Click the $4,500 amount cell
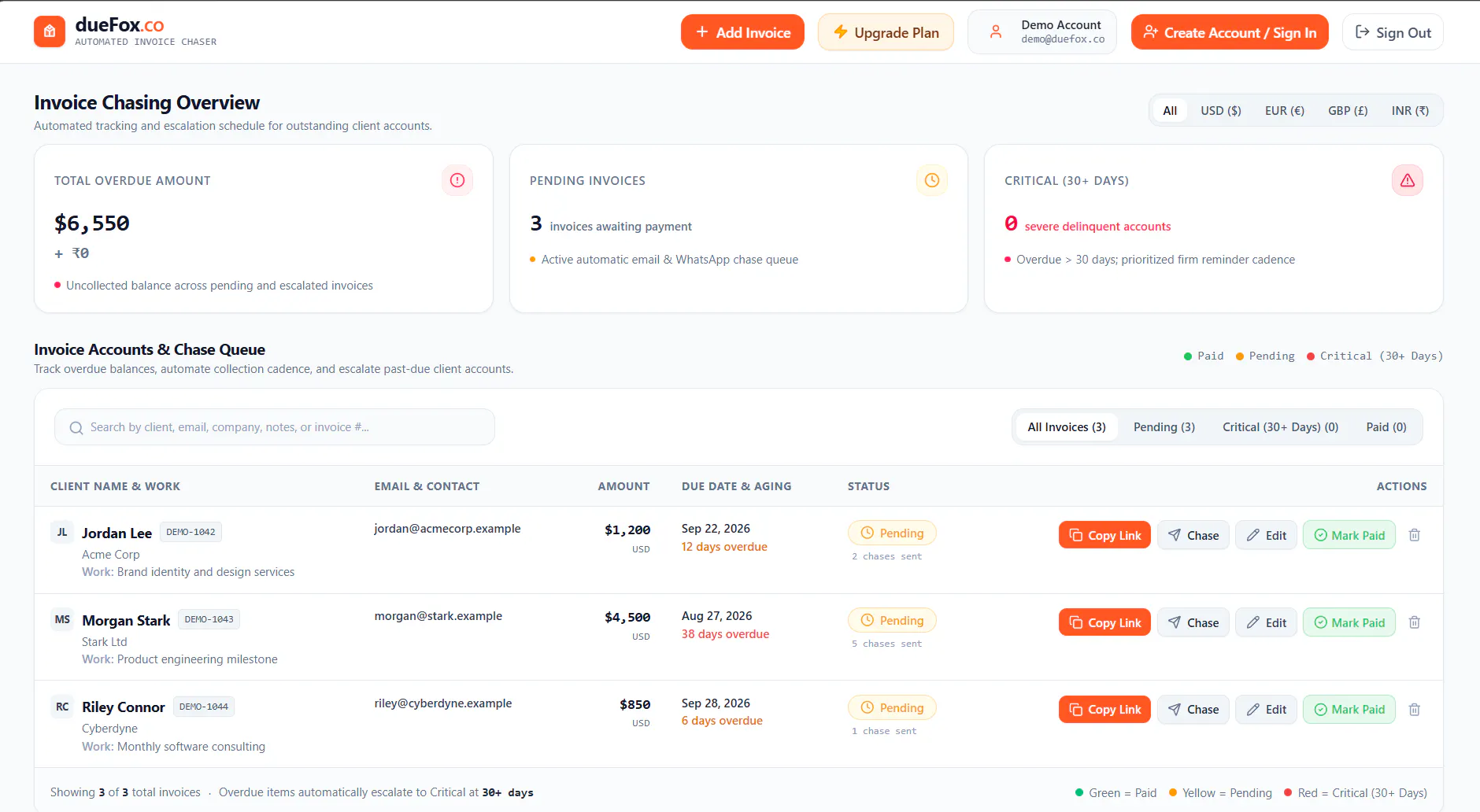The height and width of the screenshot is (812, 1480). 627,618
